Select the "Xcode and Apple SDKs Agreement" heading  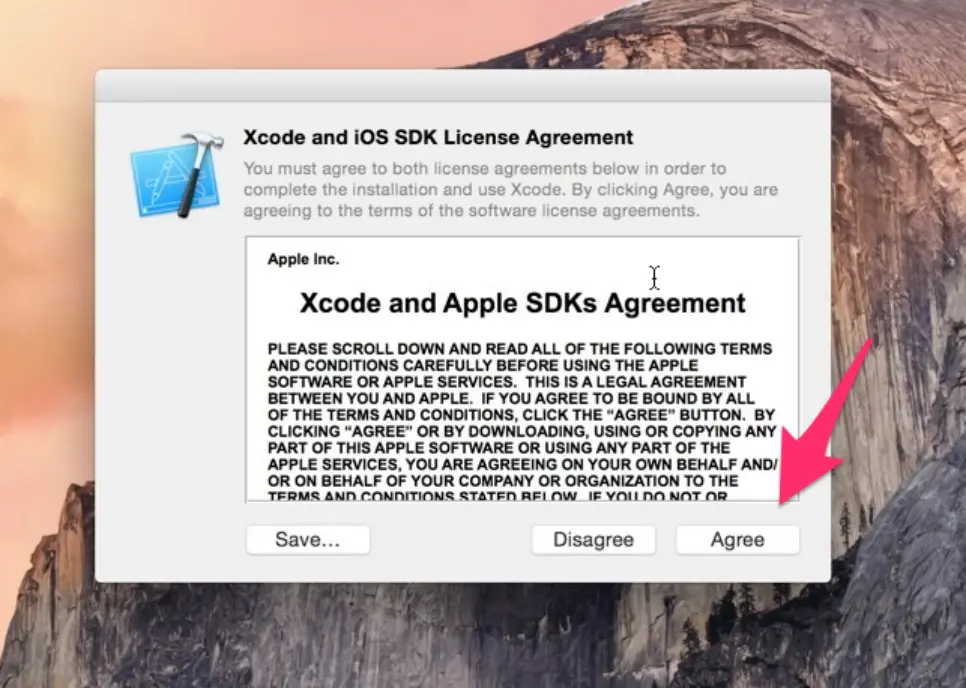[522, 303]
